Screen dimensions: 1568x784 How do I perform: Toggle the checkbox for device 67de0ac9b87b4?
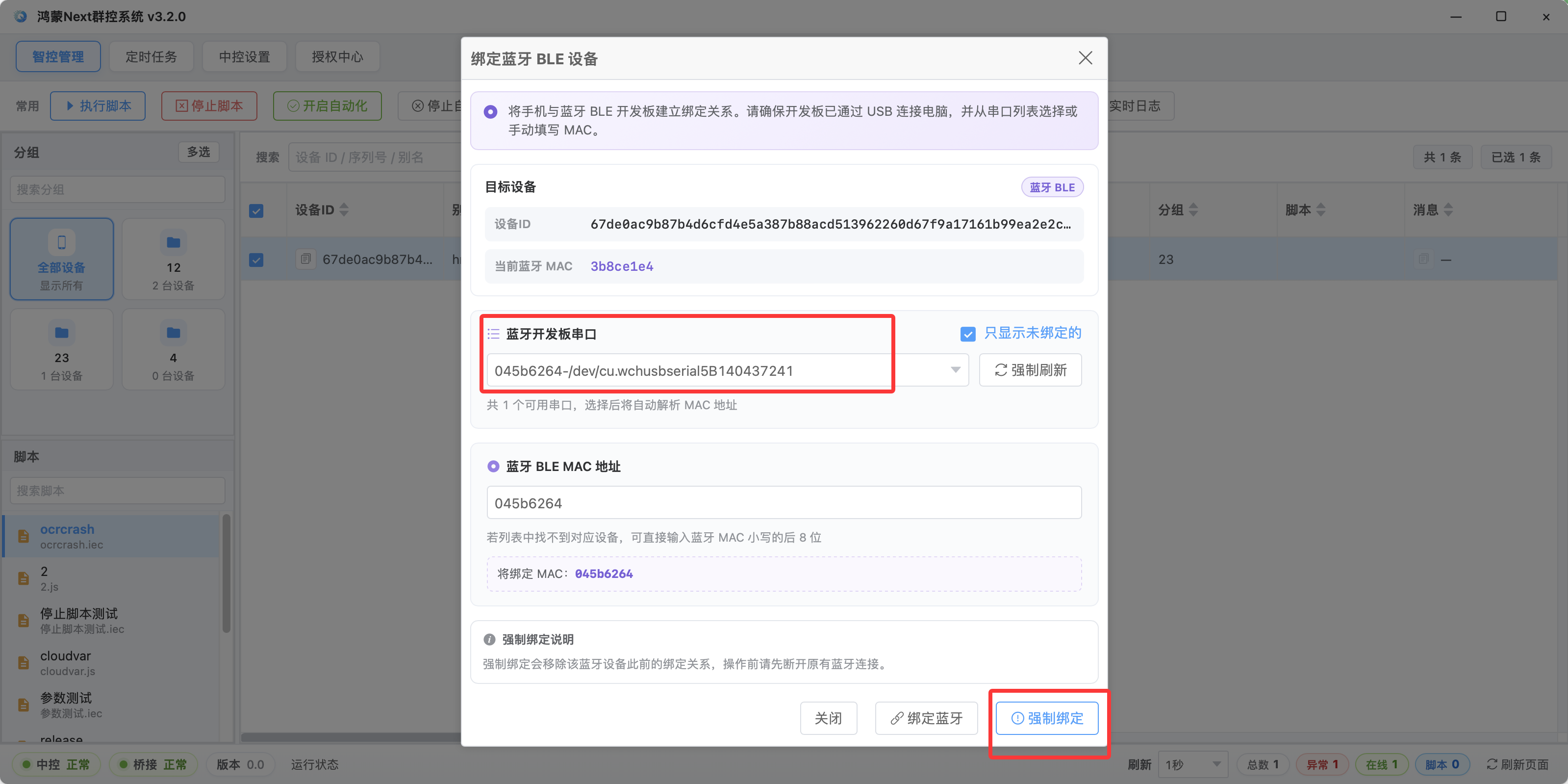256,260
